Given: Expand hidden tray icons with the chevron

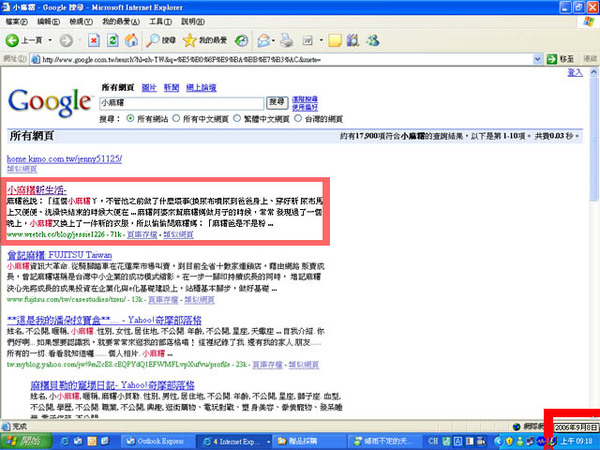Looking at the screenshot, I should [497, 441].
